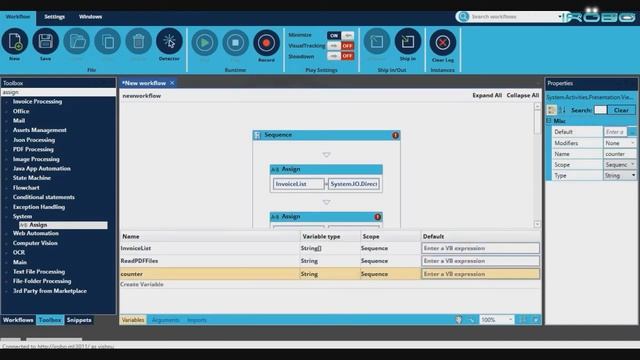
Task: Open the Detector tool
Action: 169,42
